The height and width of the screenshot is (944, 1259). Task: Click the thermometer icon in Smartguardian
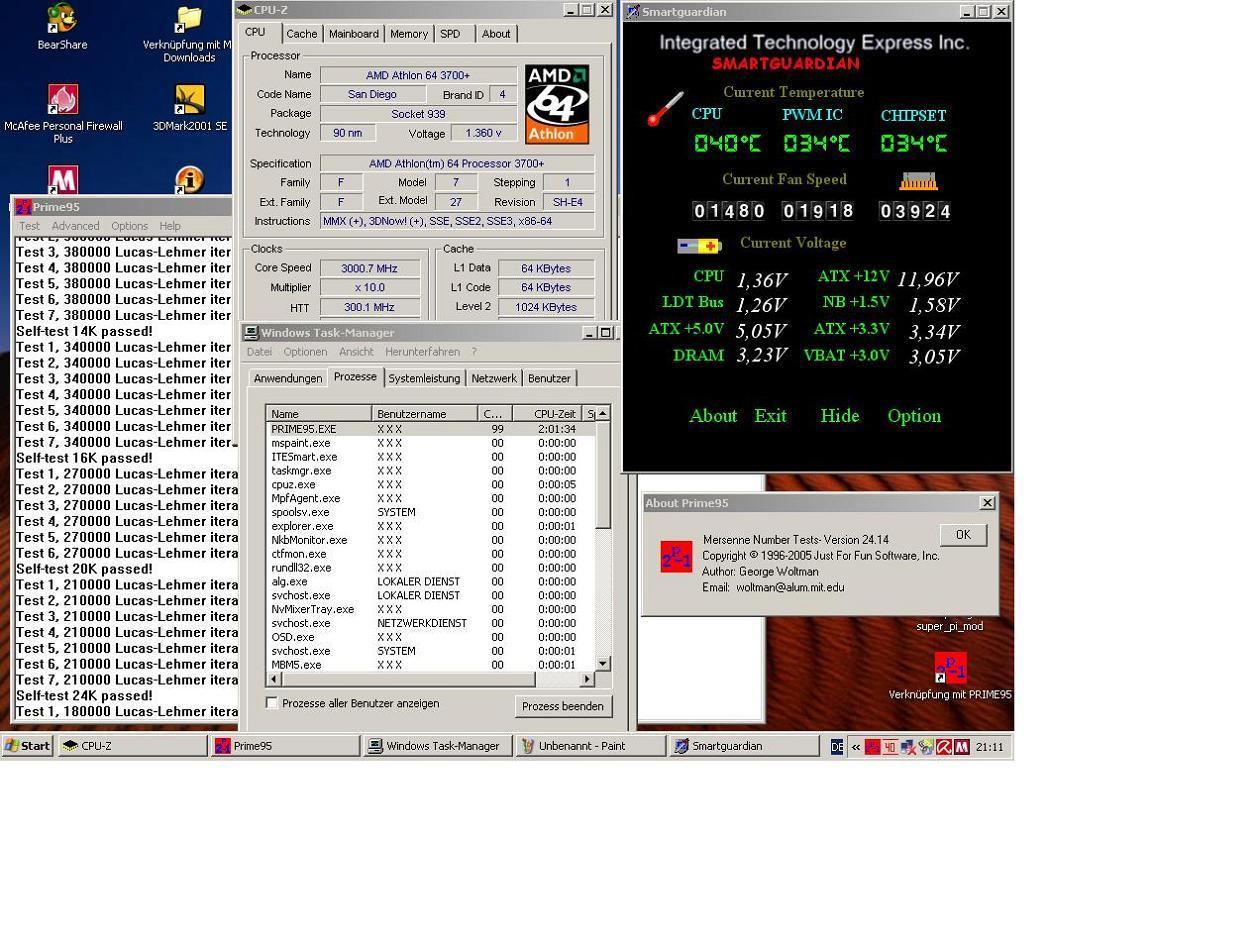[664, 109]
